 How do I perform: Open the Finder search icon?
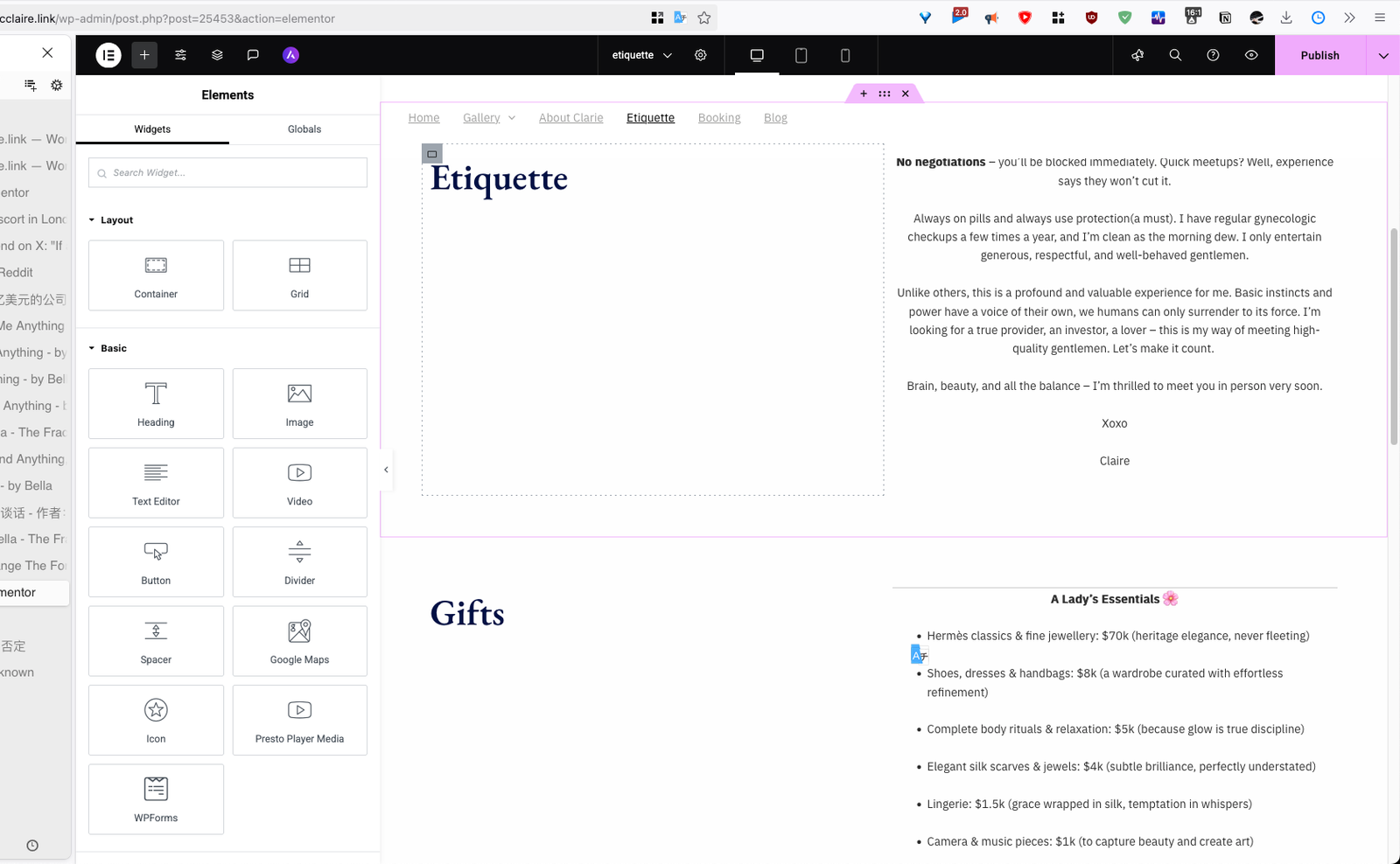[x=1175, y=55]
